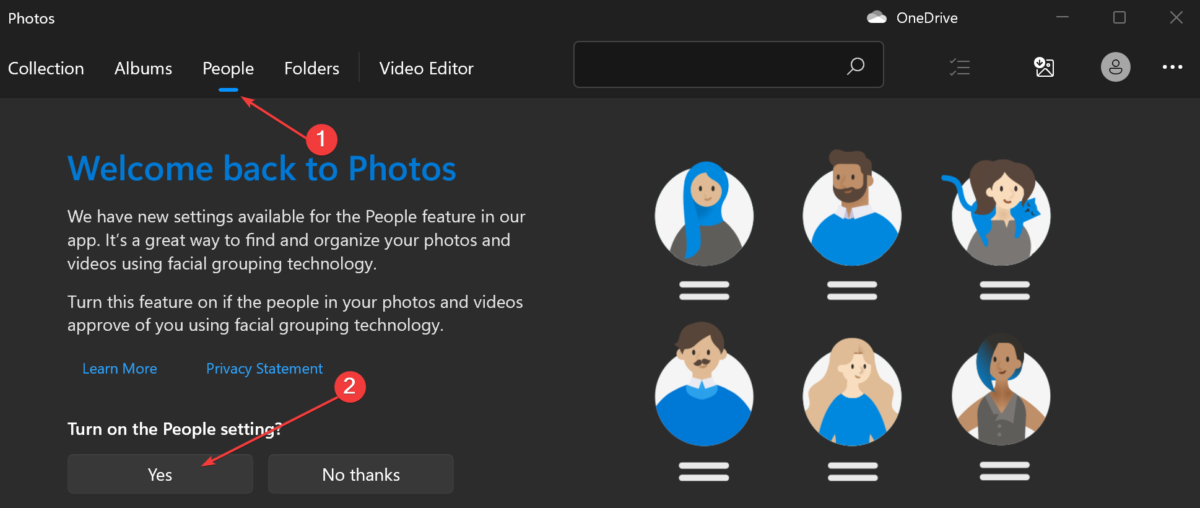Open the Collection tab
Viewport: 1200px width, 508px height.
tap(46, 68)
